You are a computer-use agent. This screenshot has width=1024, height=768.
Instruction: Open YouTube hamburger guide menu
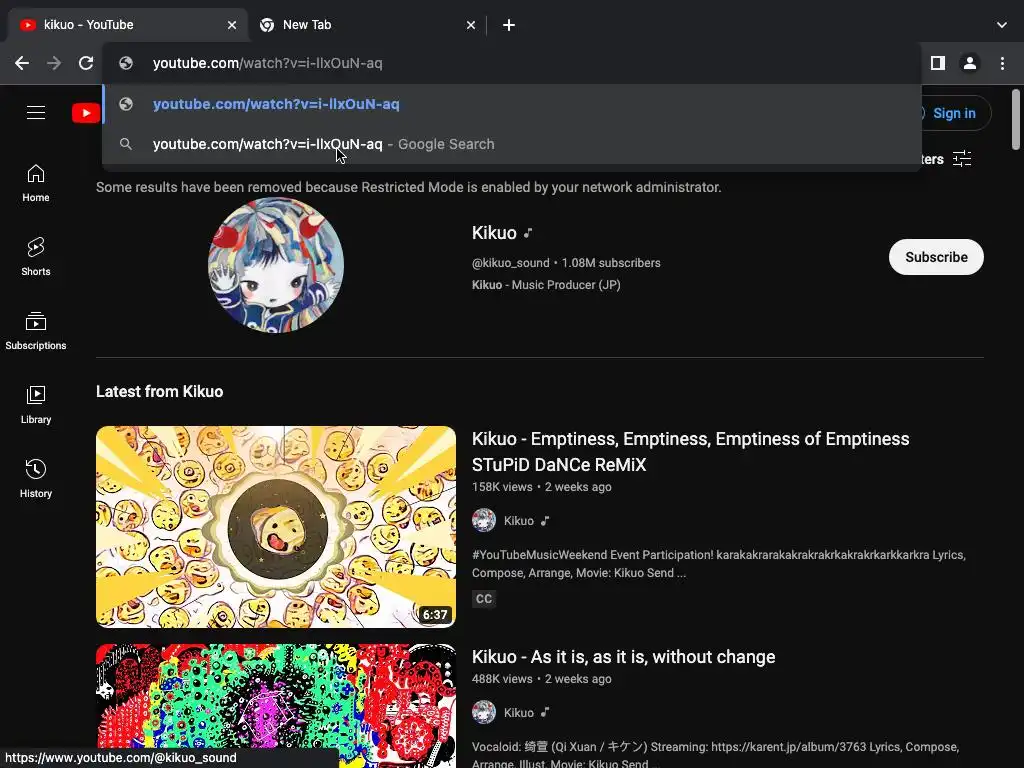36,113
